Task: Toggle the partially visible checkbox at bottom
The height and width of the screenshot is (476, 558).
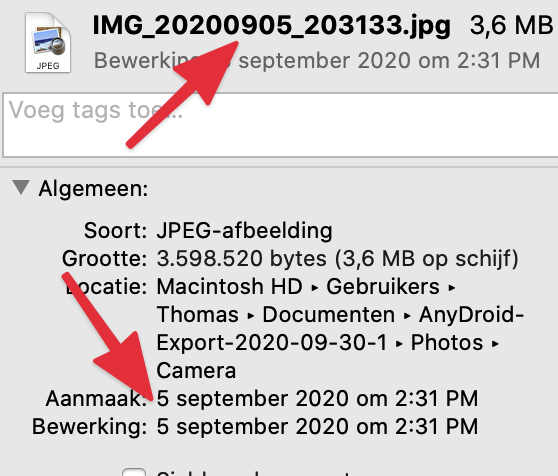Action: point(134,472)
